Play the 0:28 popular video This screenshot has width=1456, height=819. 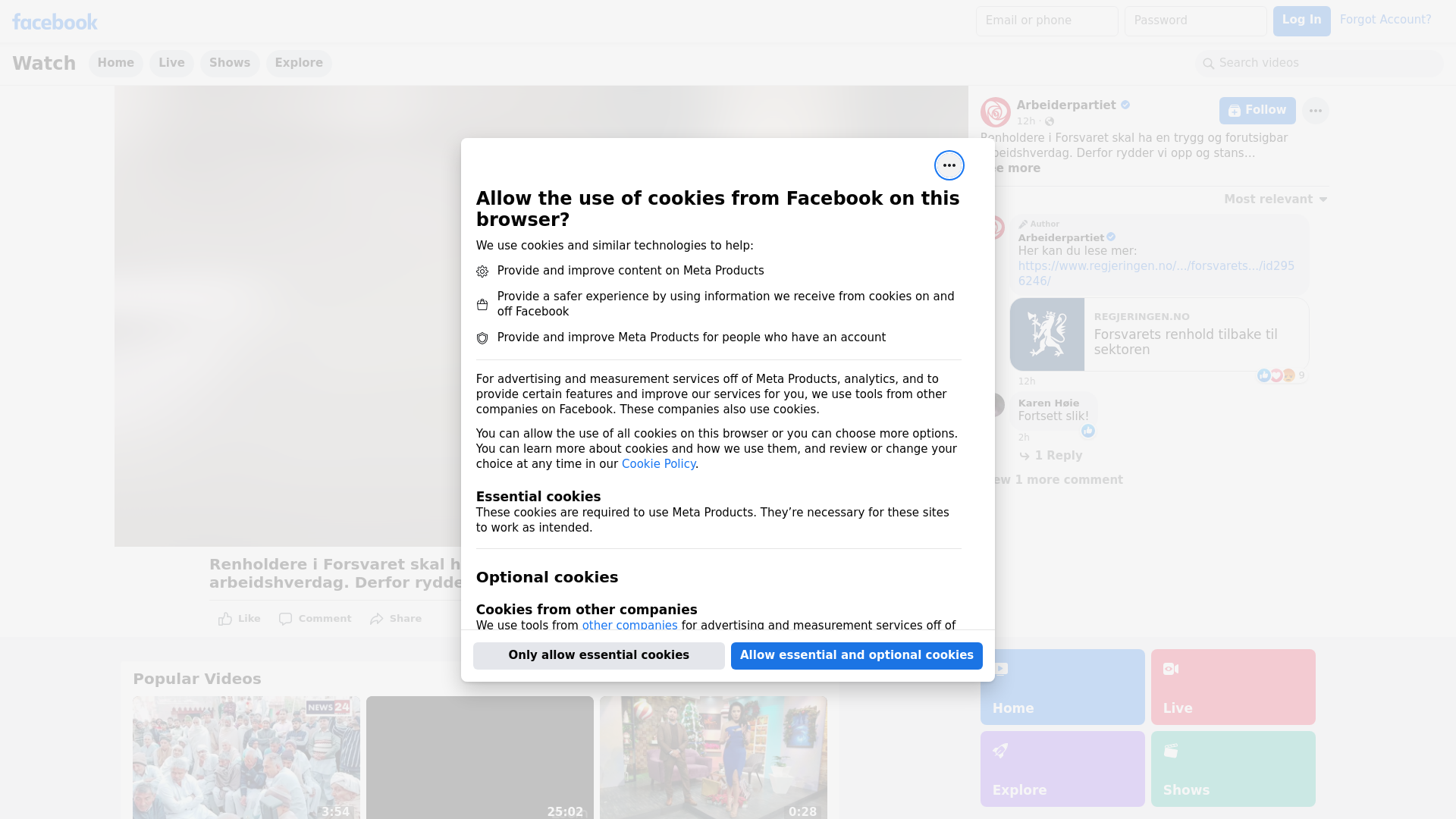click(x=713, y=758)
